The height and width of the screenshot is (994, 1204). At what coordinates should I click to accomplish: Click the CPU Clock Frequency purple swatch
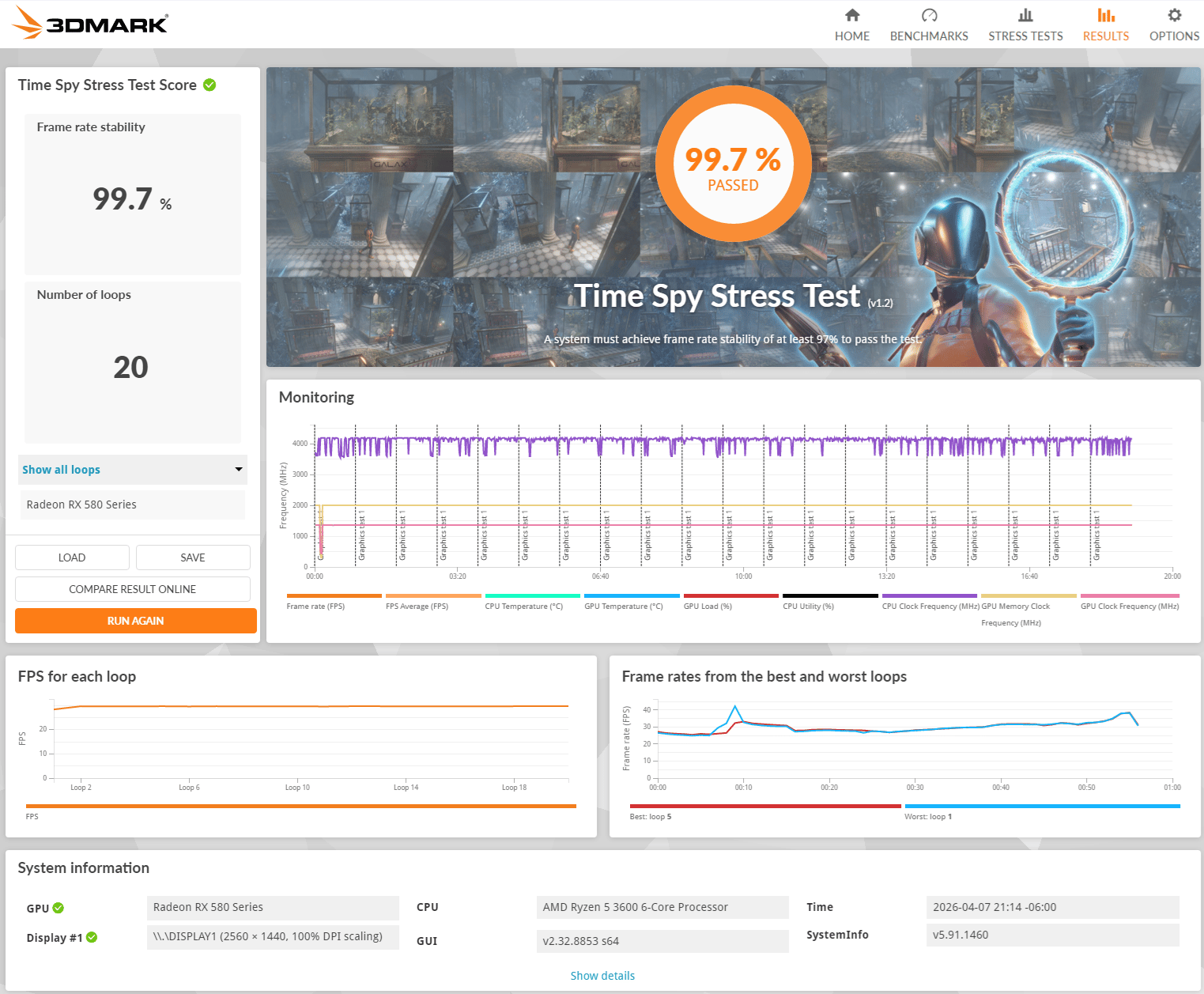coord(930,595)
